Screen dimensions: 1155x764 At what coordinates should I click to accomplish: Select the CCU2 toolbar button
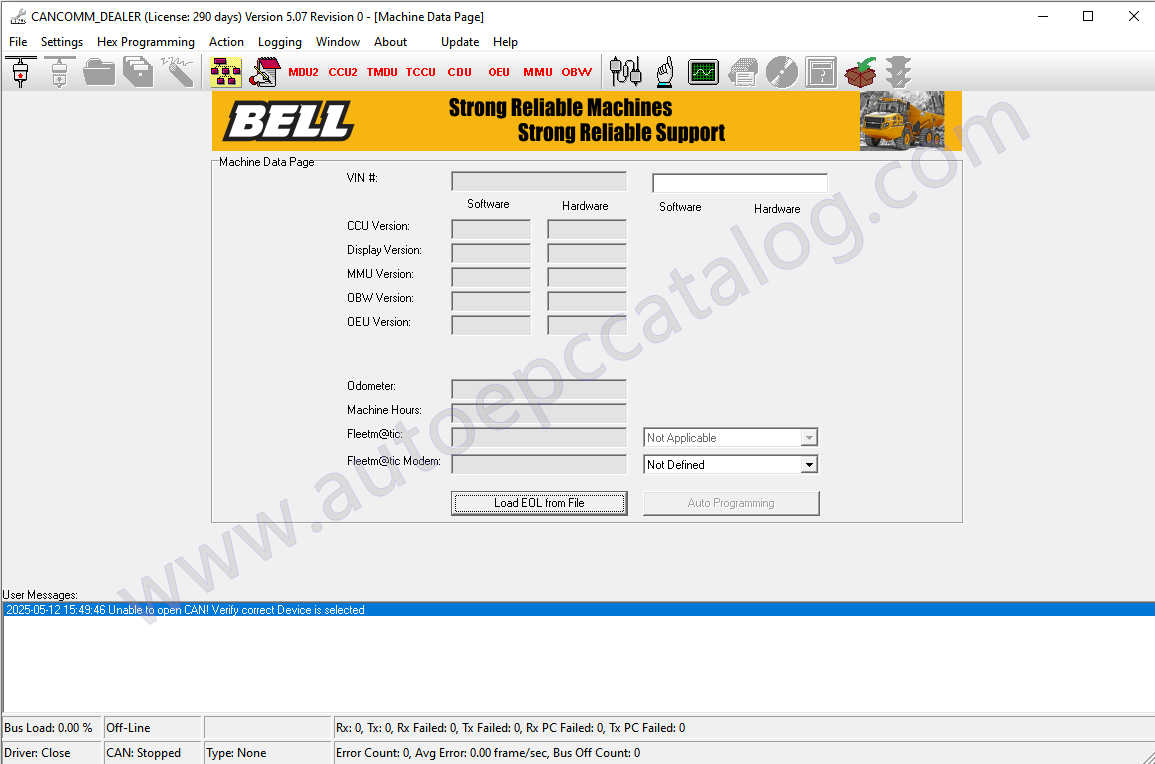(x=343, y=72)
